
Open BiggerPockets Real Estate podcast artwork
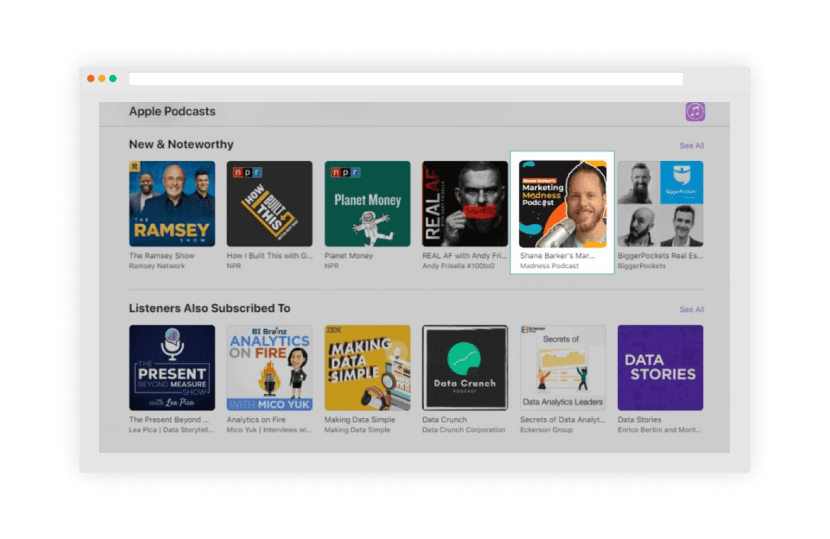coord(660,204)
